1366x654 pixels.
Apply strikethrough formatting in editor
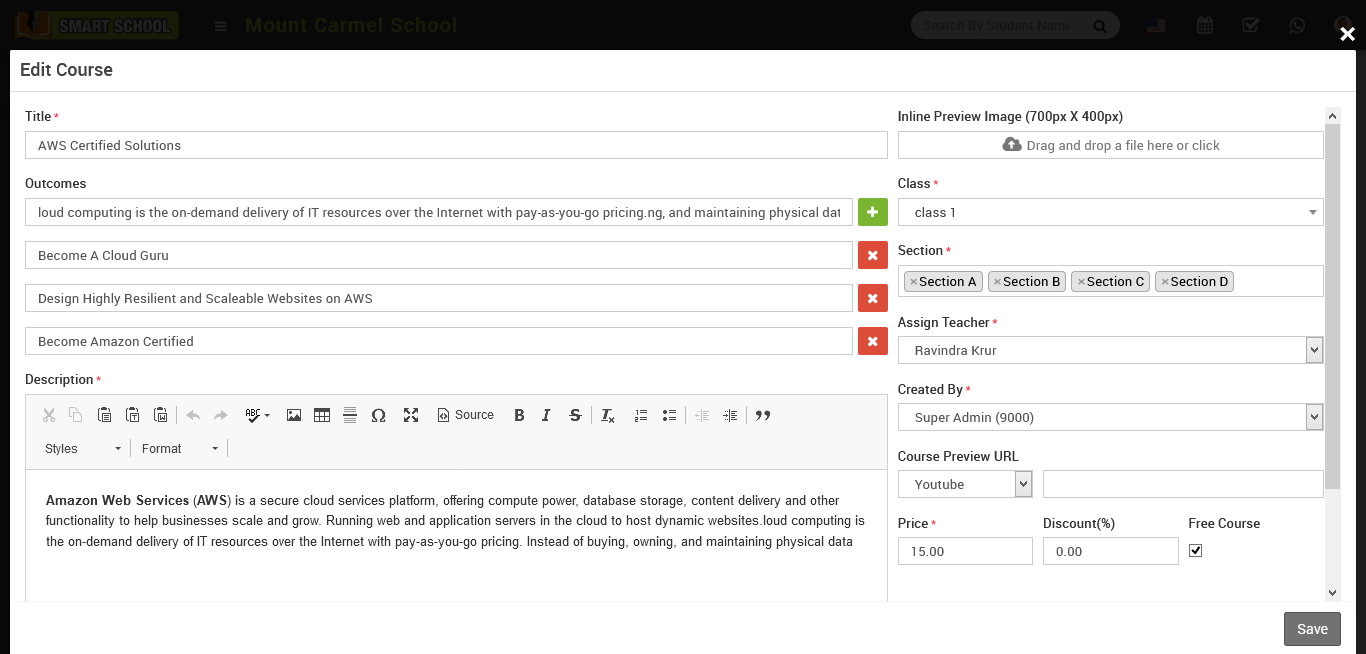(575, 415)
